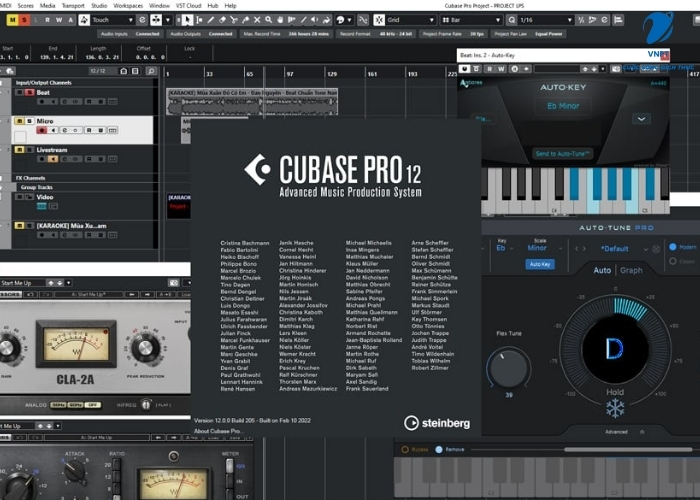The image size is (700, 500).
Task: Open the Studio menu
Action: click(99, 6)
